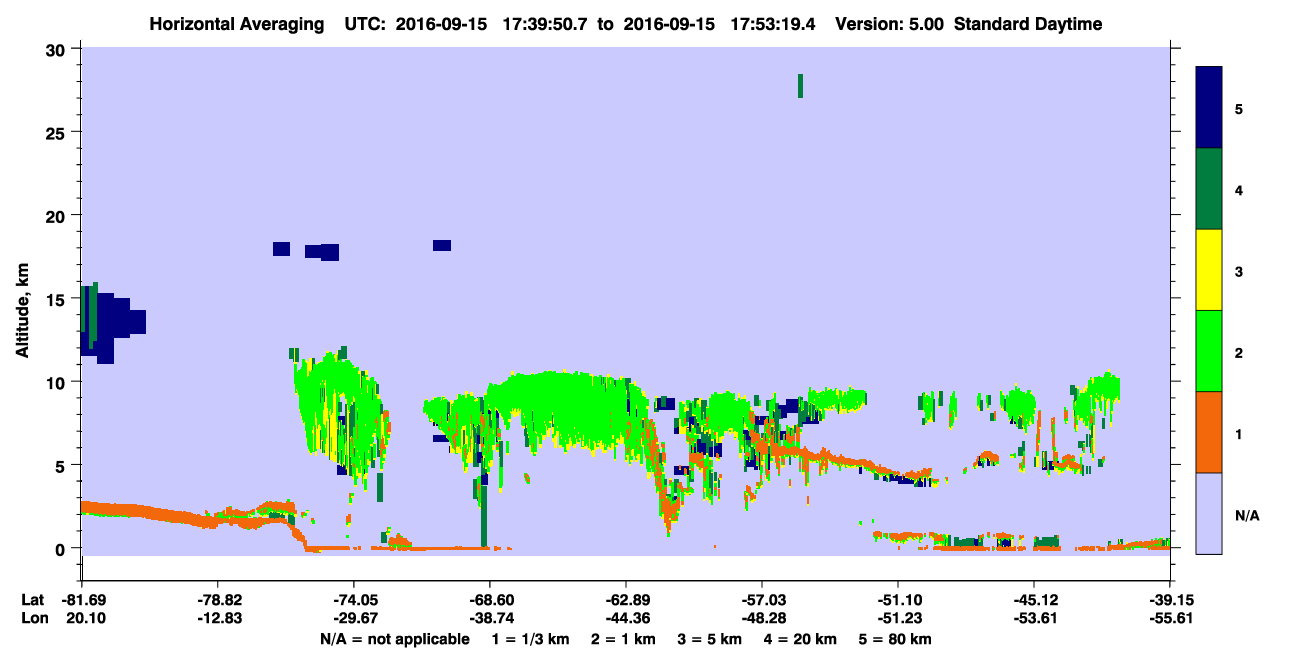The width and height of the screenshot is (1300, 667).
Task: Click the y-axis tick label 10
Action: pyautogui.click(x=58, y=382)
